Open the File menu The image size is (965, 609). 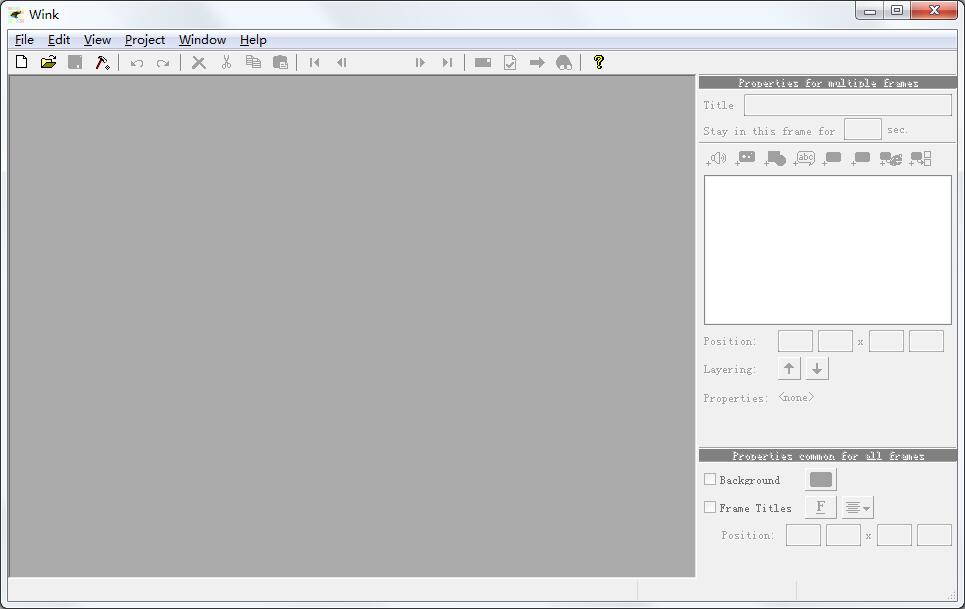point(24,40)
